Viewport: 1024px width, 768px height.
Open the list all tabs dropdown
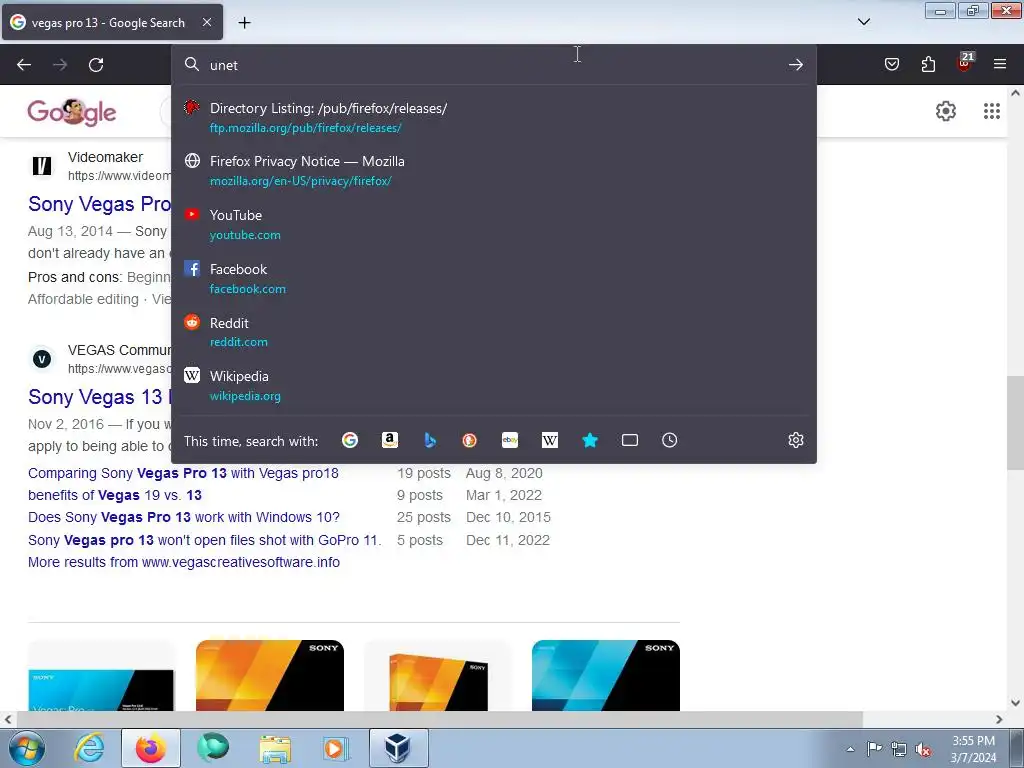pos(863,22)
